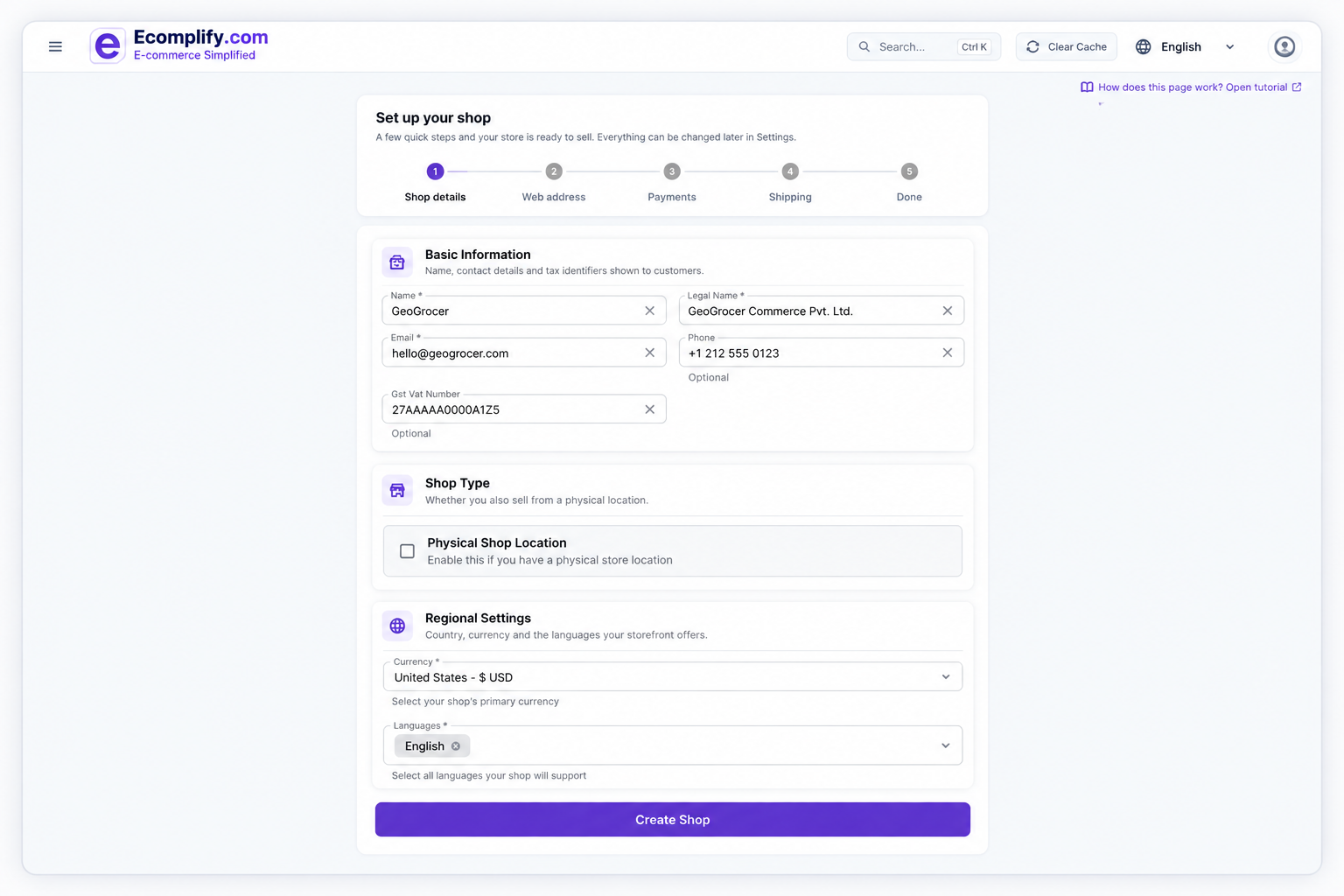
Task: Click the Basic Information section icon
Action: (x=397, y=262)
